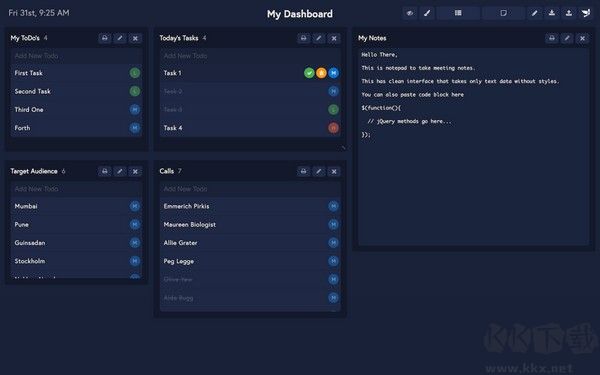Open the paintbrush theme tool
This screenshot has height=375, width=600.
click(x=427, y=13)
